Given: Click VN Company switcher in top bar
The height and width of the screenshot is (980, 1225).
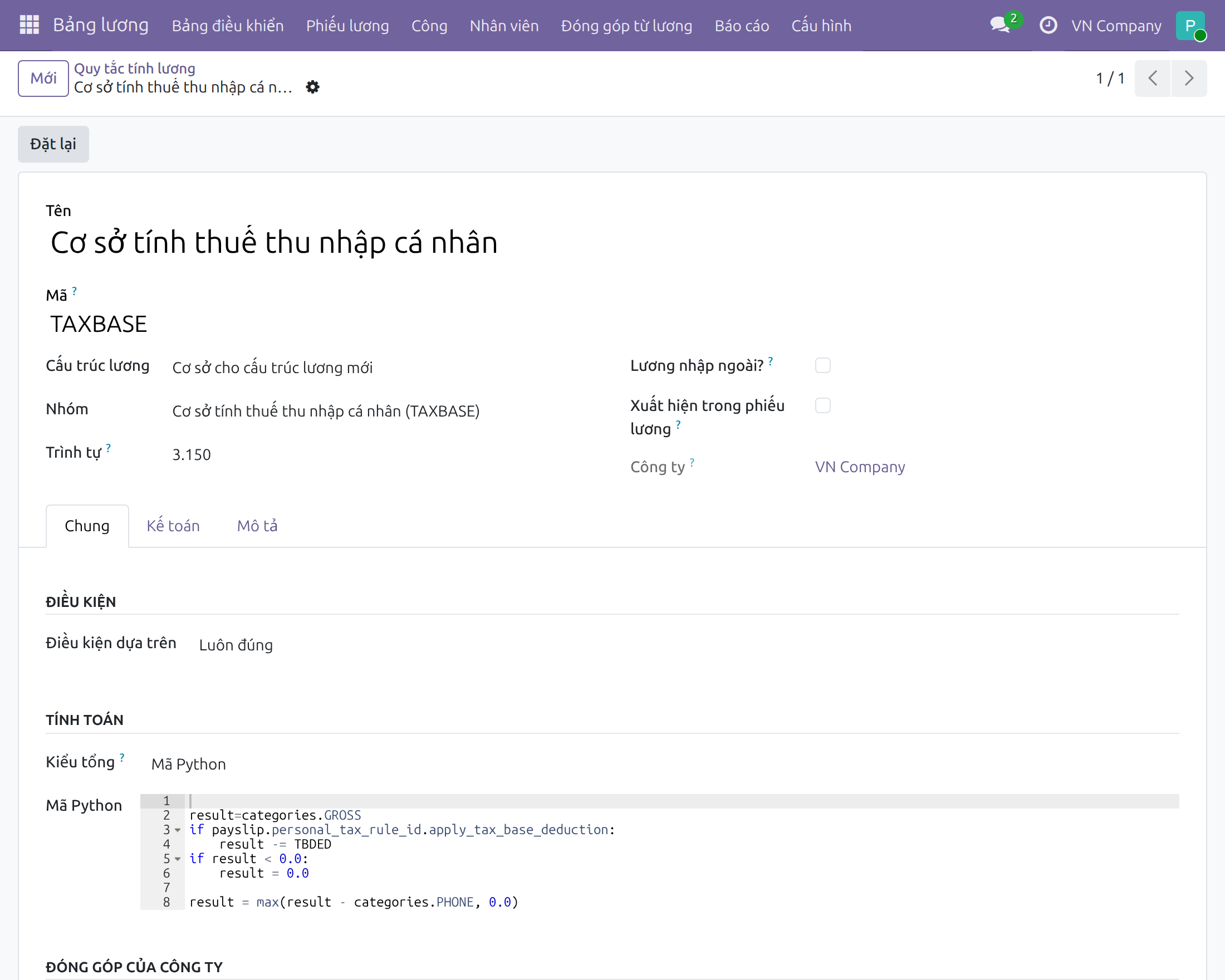Looking at the screenshot, I should pos(1116,26).
